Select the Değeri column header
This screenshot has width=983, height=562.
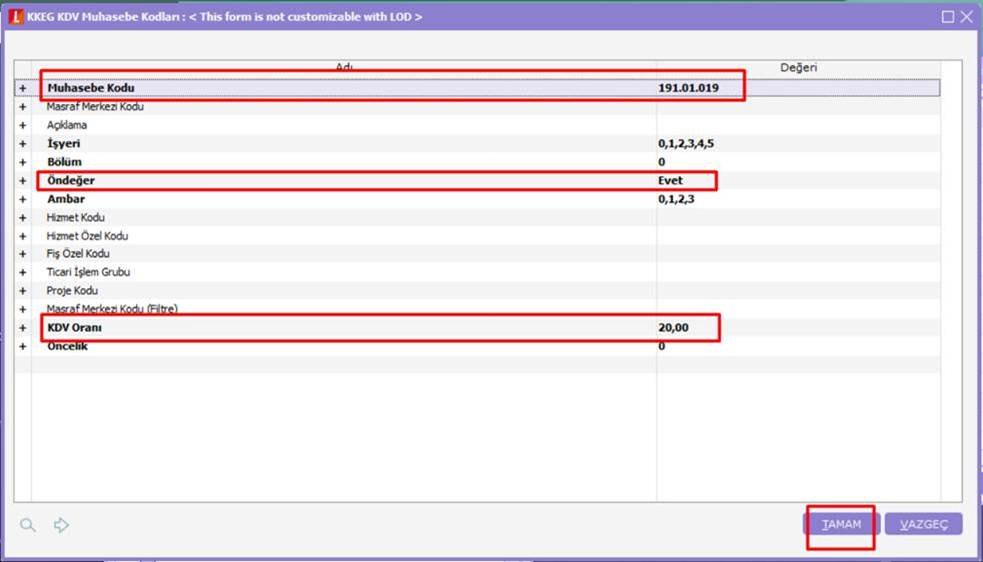pyautogui.click(x=798, y=67)
